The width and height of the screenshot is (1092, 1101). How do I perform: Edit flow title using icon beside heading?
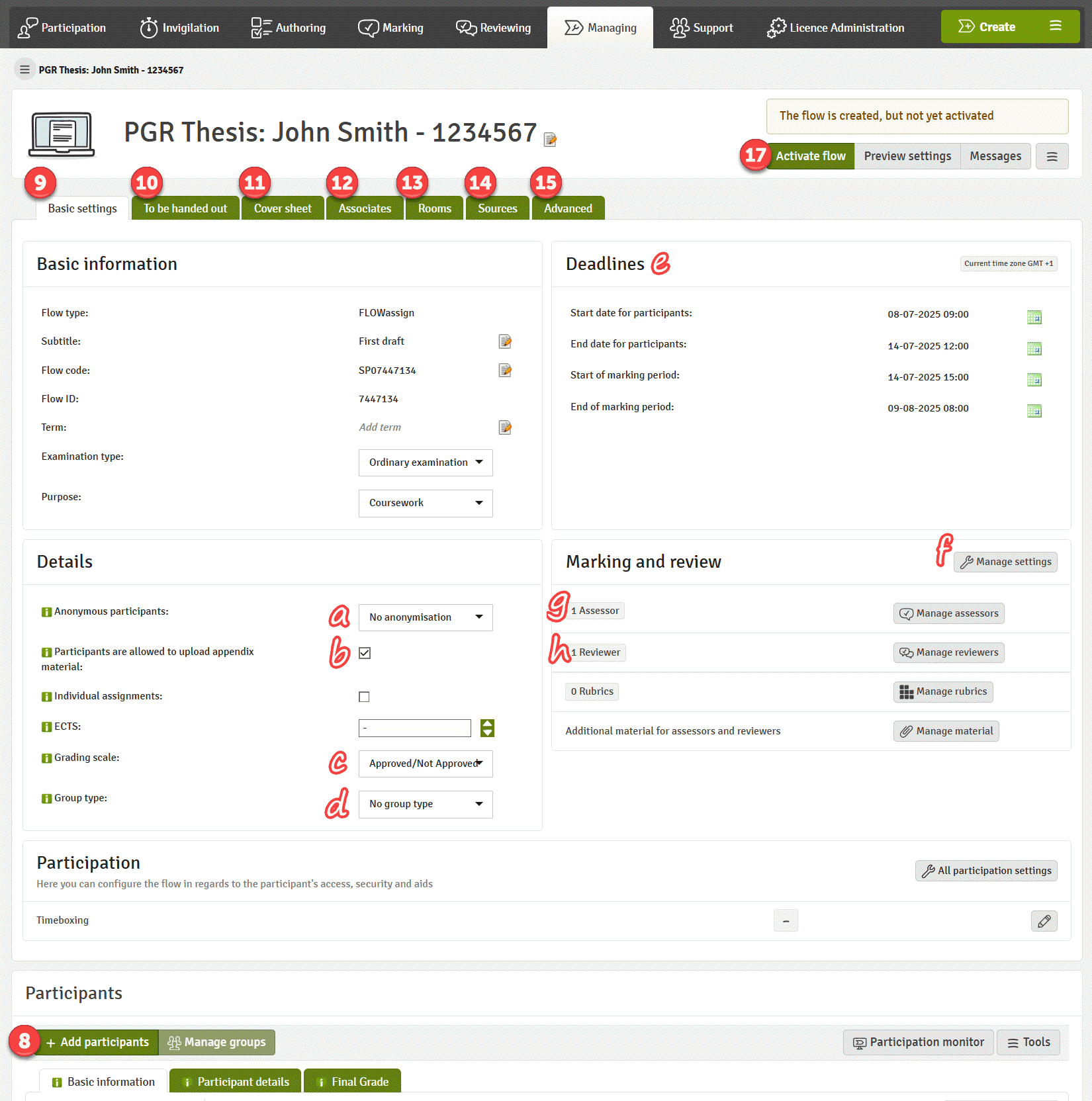pyautogui.click(x=550, y=140)
